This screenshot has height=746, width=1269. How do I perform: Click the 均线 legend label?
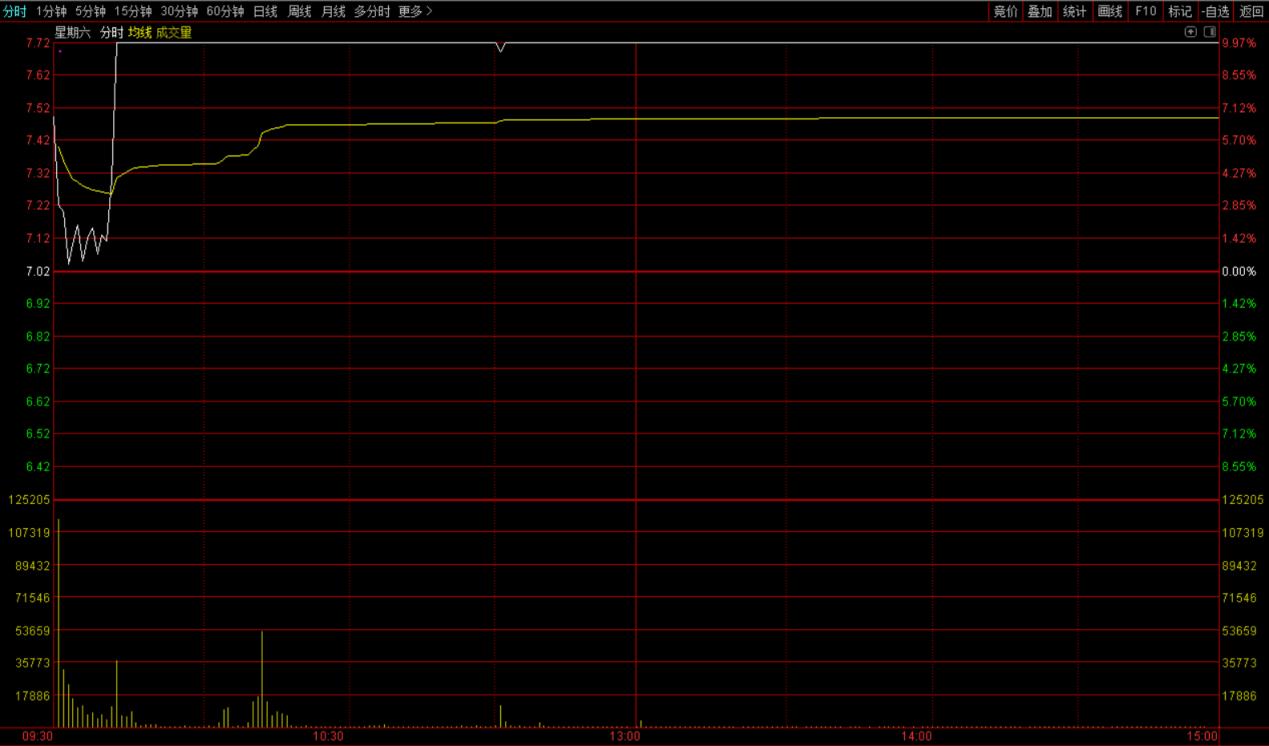140,32
